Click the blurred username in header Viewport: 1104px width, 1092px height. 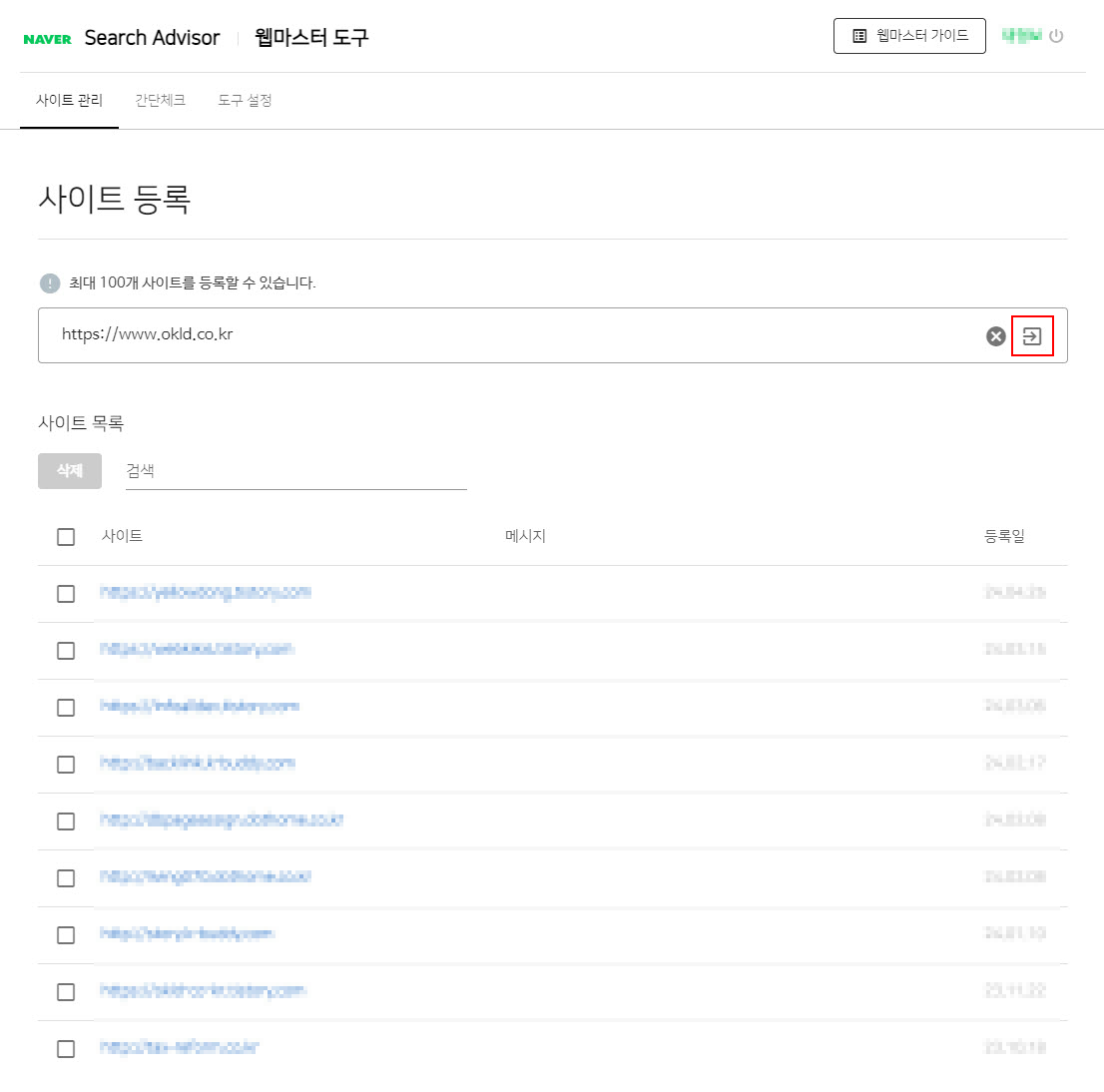[x=1021, y=36]
